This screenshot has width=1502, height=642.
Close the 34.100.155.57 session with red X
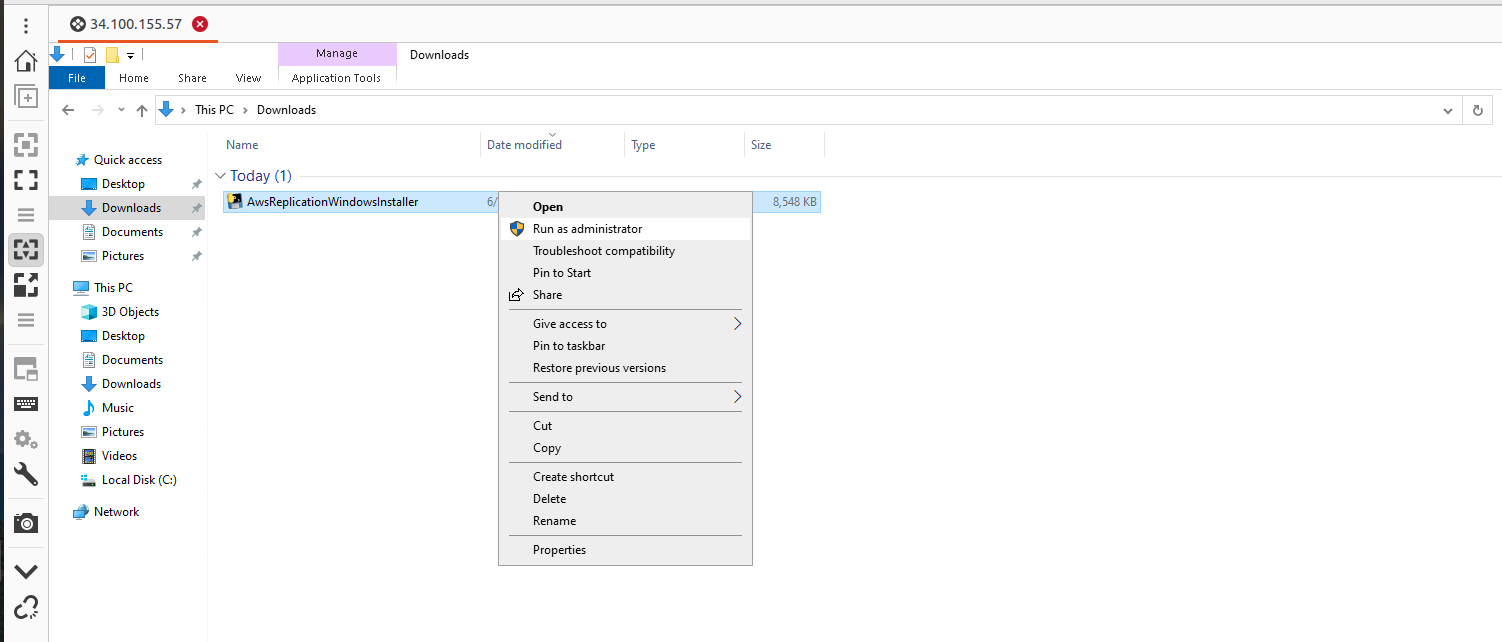coord(200,24)
